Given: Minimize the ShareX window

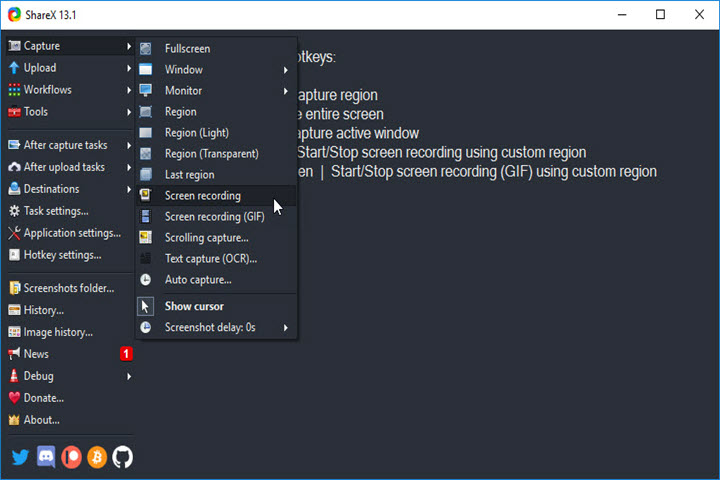Looking at the screenshot, I should point(622,15).
